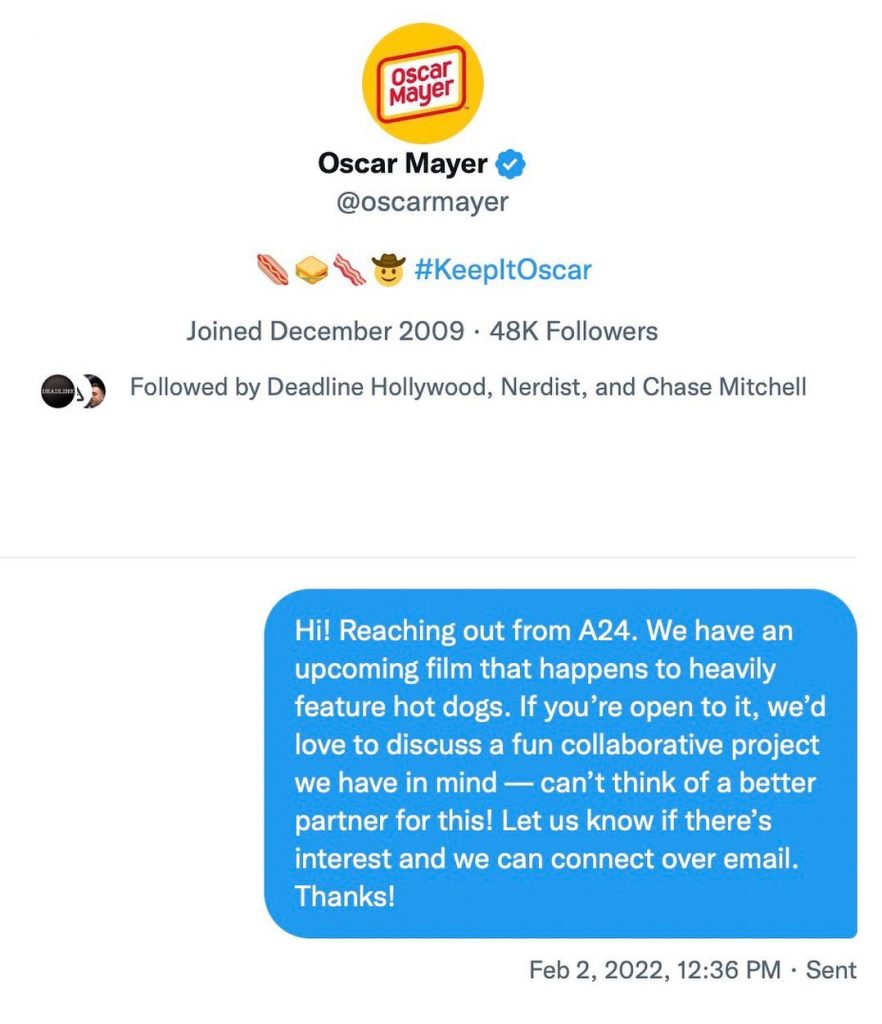
Task: Open the Deadline follower avatar
Action: pyautogui.click(x=56, y=389)
